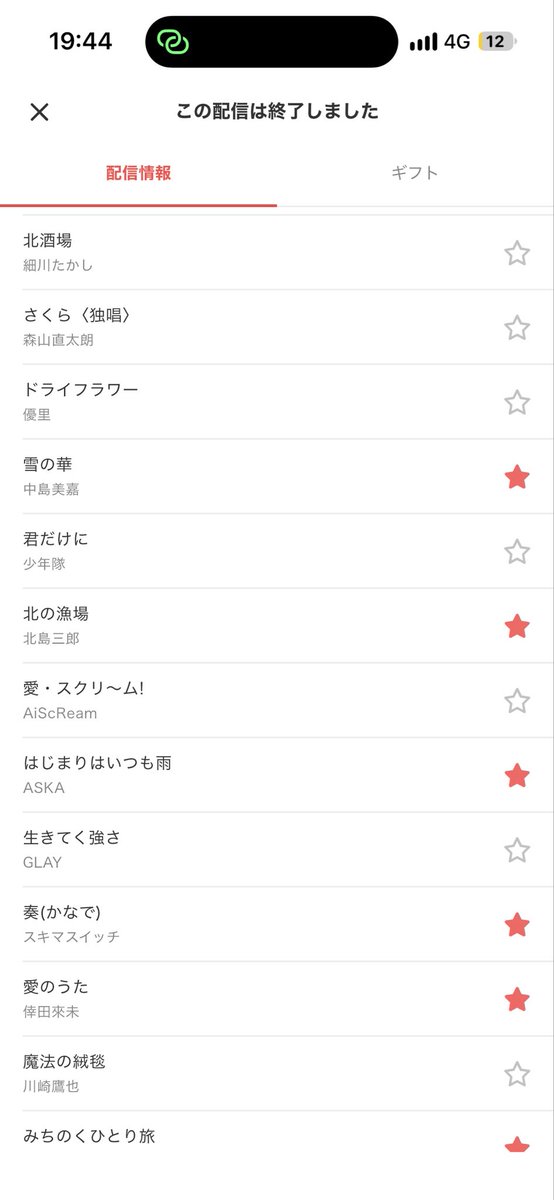
Task: Open the green link indicator in Dynamic Island
Action: coord(174,42)
